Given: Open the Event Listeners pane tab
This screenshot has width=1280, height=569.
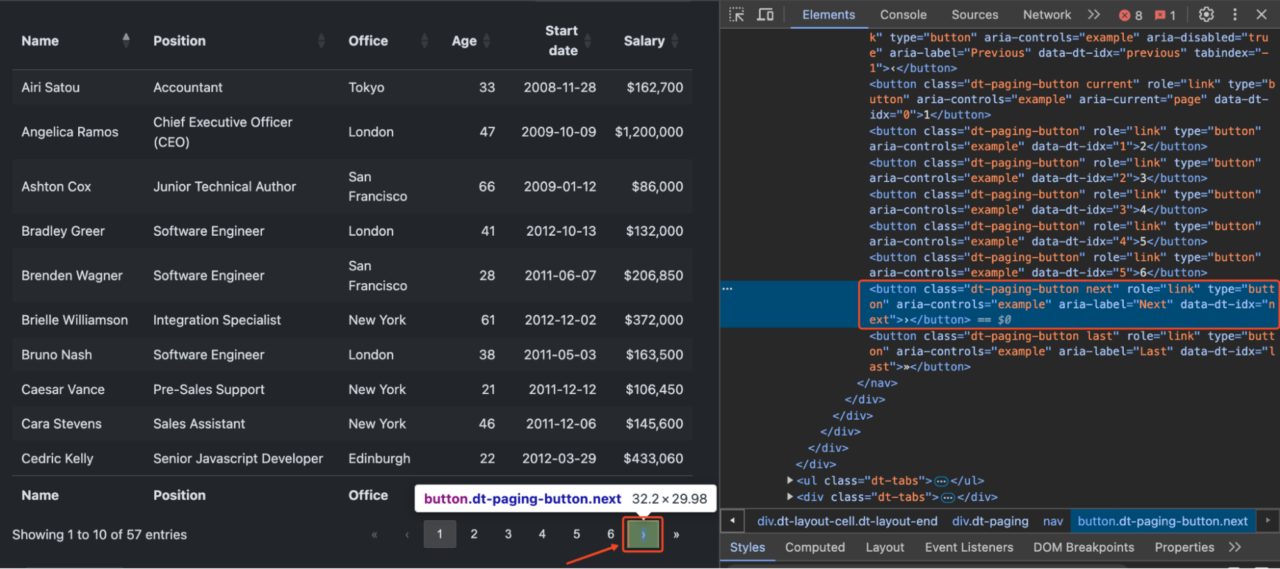Looking at the screenshot, I should [x=969, y=547].
